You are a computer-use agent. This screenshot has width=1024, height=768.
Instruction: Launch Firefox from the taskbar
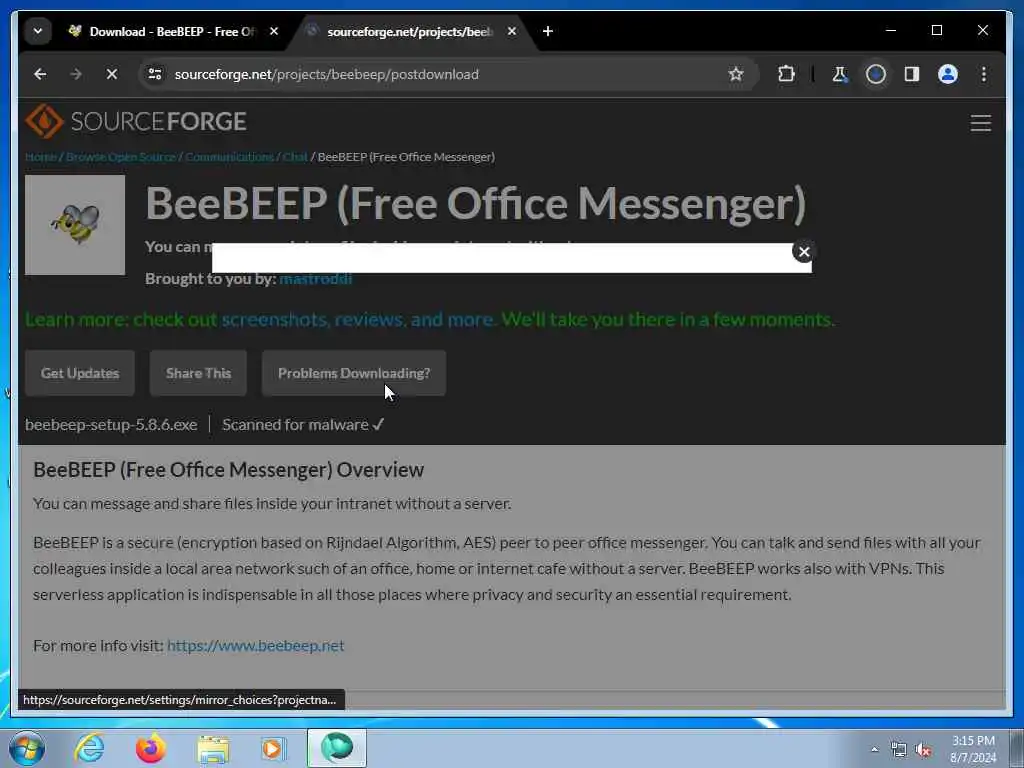click(151, 748)
